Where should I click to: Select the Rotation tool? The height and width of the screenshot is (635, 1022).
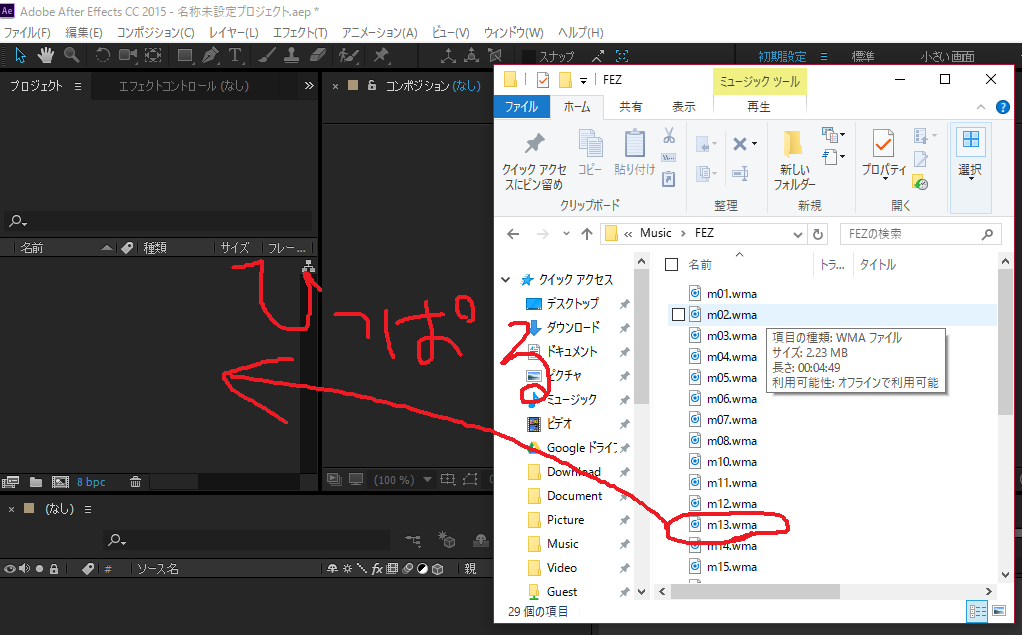click(102, 55)
